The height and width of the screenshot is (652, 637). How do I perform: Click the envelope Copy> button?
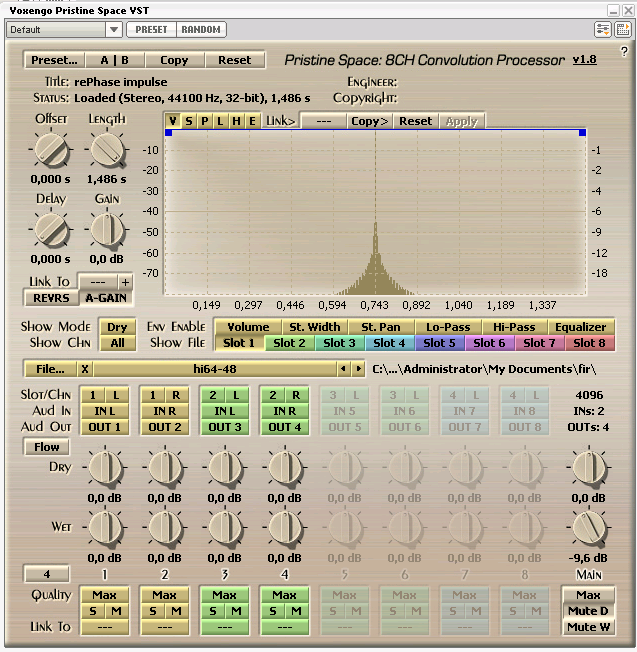click(370, 121)
